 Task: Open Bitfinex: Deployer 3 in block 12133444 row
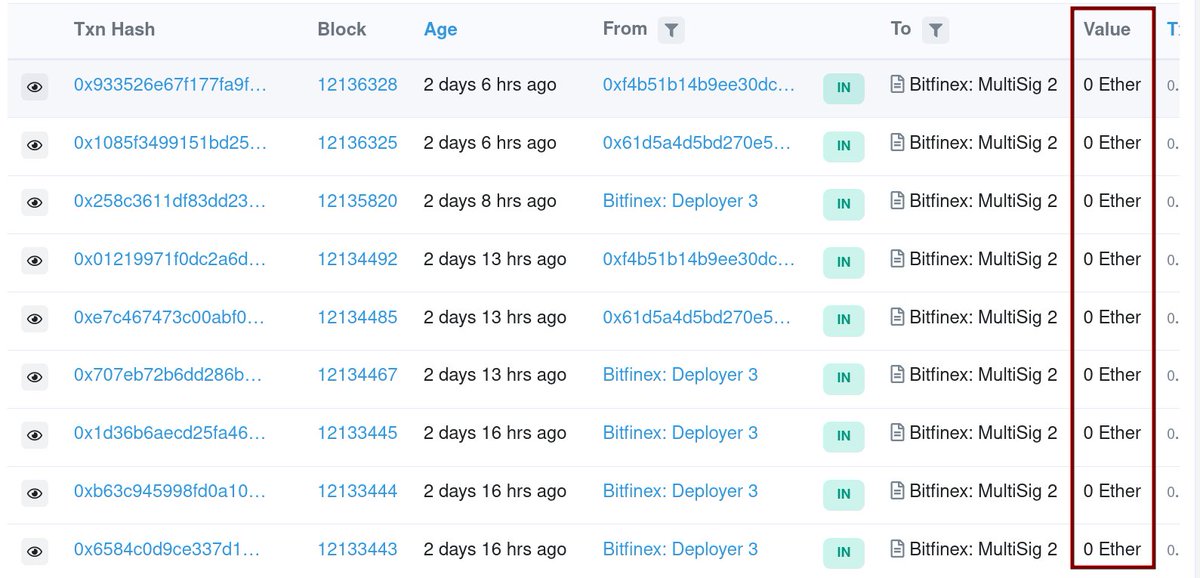click(x=680, y=491)
